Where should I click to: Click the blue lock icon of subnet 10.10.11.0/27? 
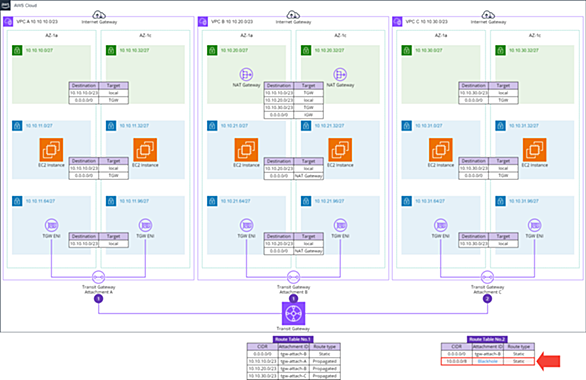pyautogui.click(x=17, y=126)
